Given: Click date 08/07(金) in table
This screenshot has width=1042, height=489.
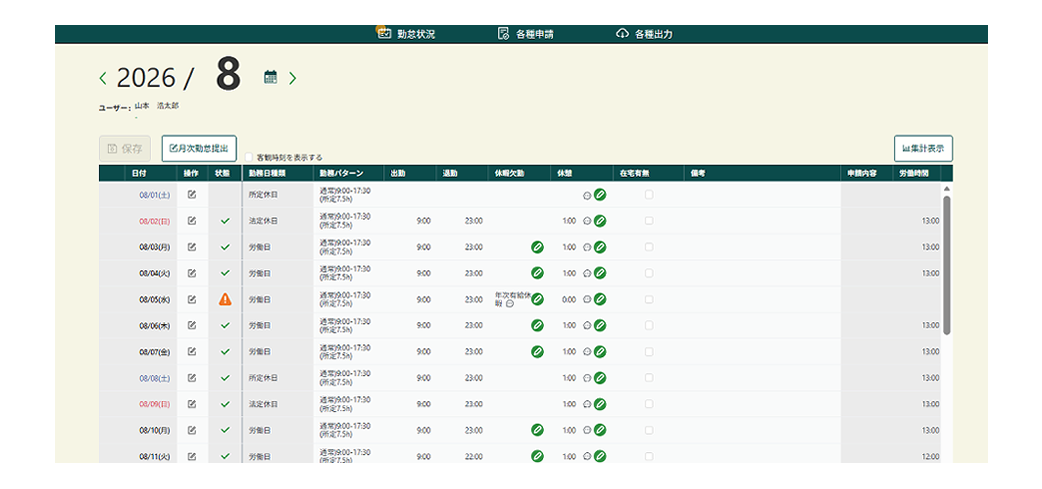Looking at the screenshot, I should 154,351.
